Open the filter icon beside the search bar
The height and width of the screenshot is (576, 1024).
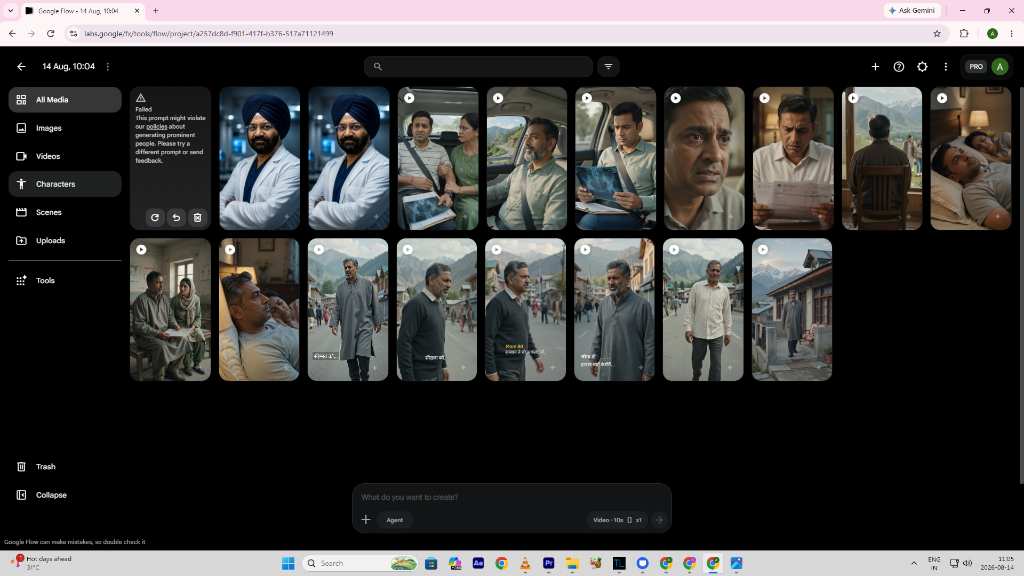[608, 67]
